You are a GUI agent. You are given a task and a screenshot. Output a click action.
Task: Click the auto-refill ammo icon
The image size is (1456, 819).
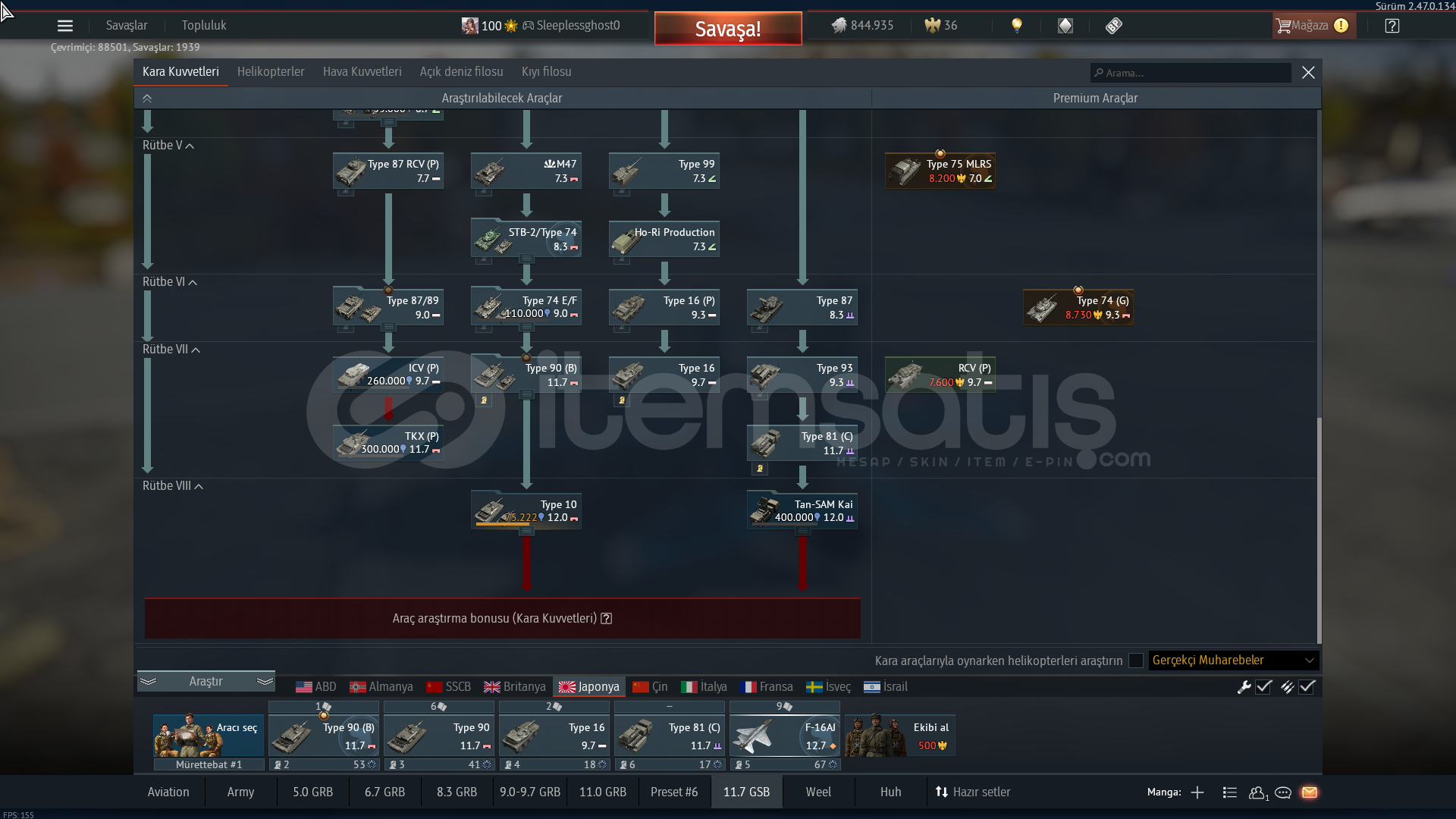[x=1287, y=687]
